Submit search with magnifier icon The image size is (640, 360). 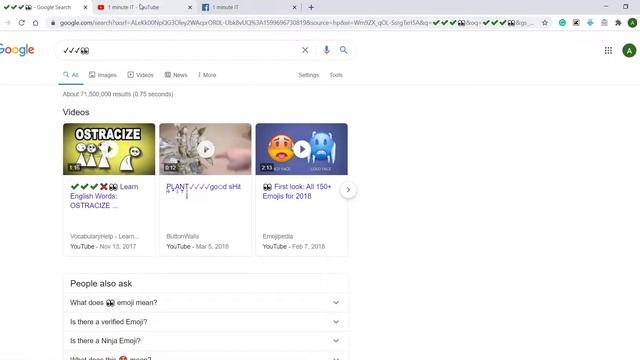click(344, 50)
